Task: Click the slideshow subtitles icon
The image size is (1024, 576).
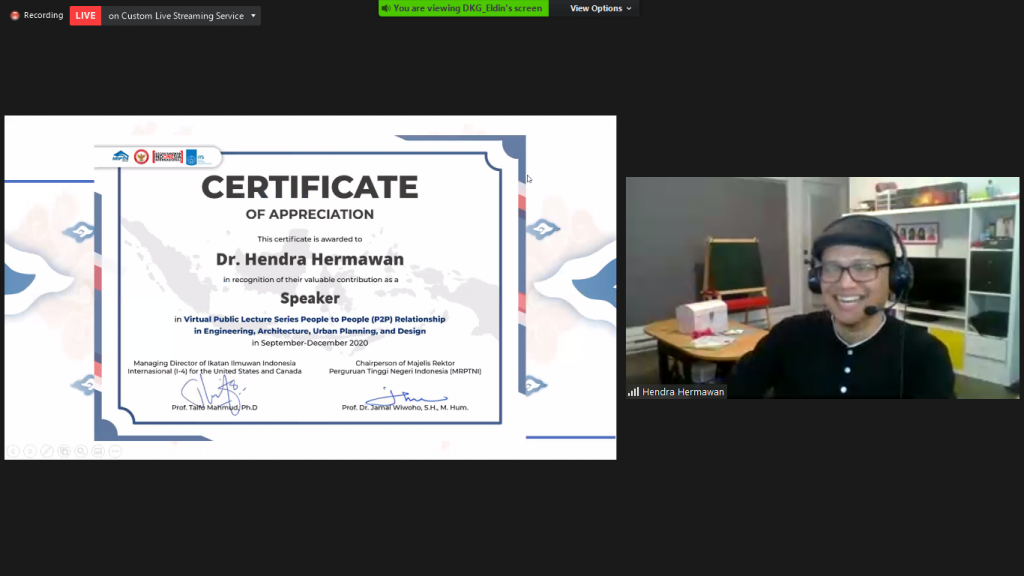Action: (98, 451)
